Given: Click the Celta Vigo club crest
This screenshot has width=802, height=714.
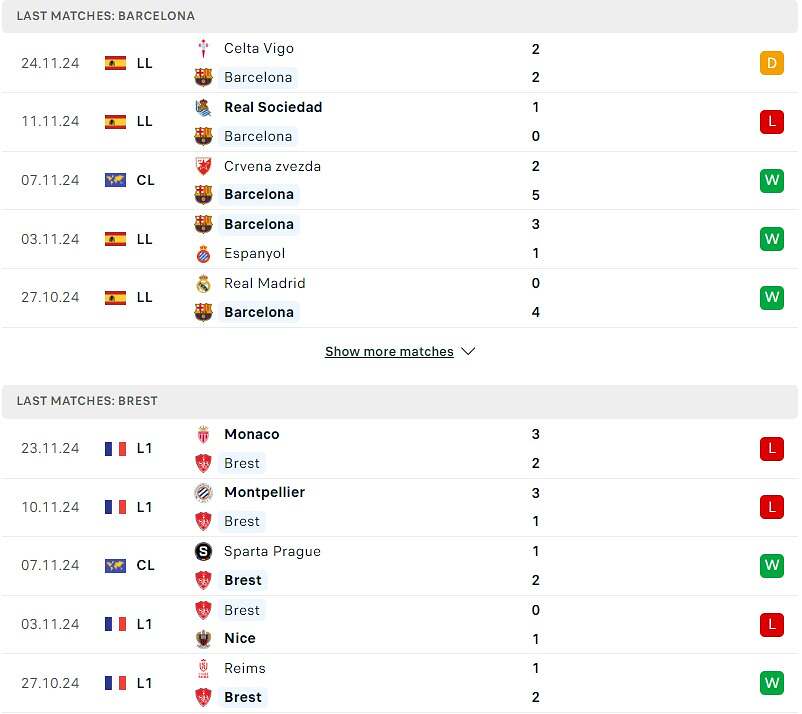Looking at the screenshot, I should click(x=203, y=48).
